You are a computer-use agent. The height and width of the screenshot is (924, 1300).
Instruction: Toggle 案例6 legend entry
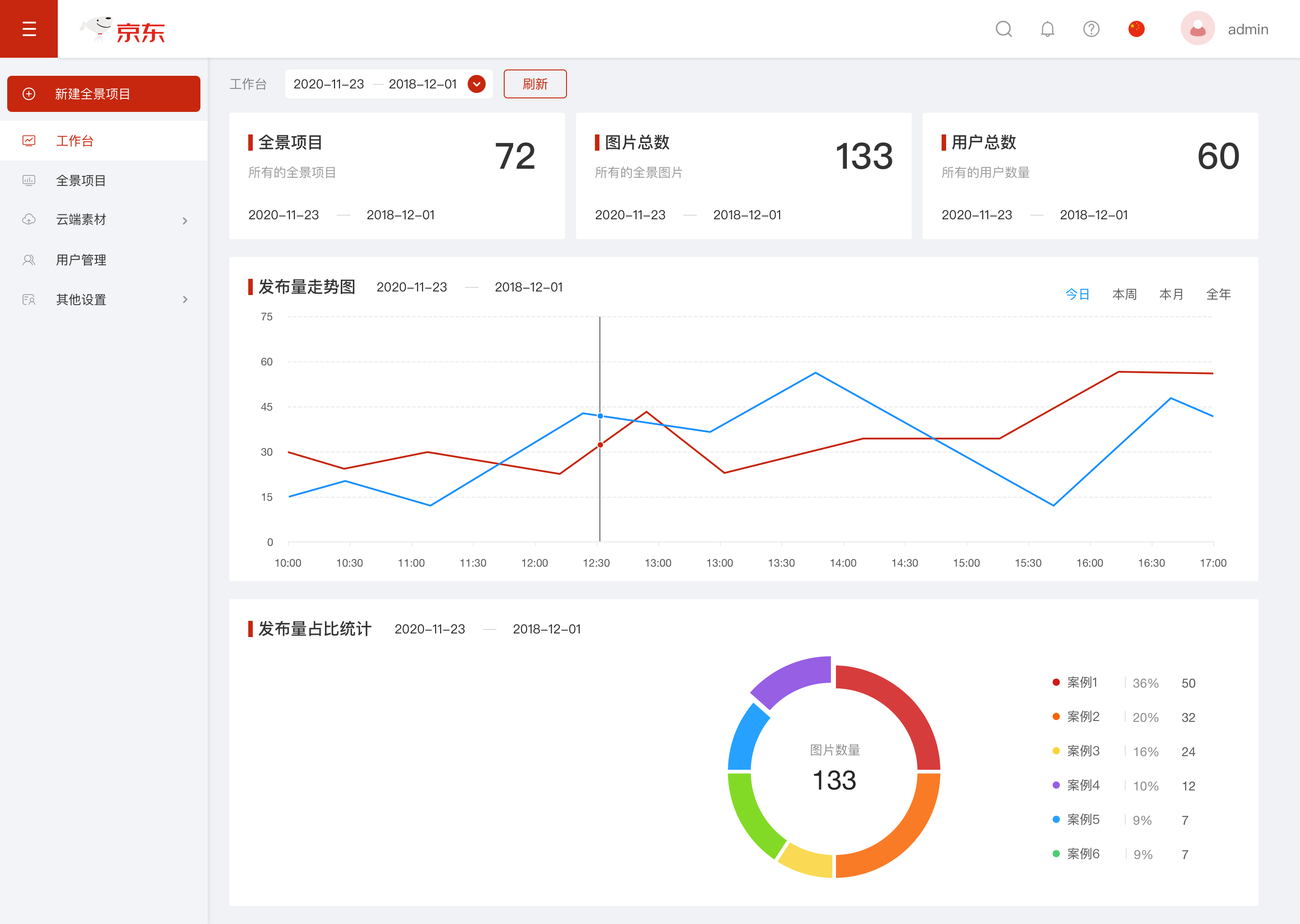click(1076, 854)
